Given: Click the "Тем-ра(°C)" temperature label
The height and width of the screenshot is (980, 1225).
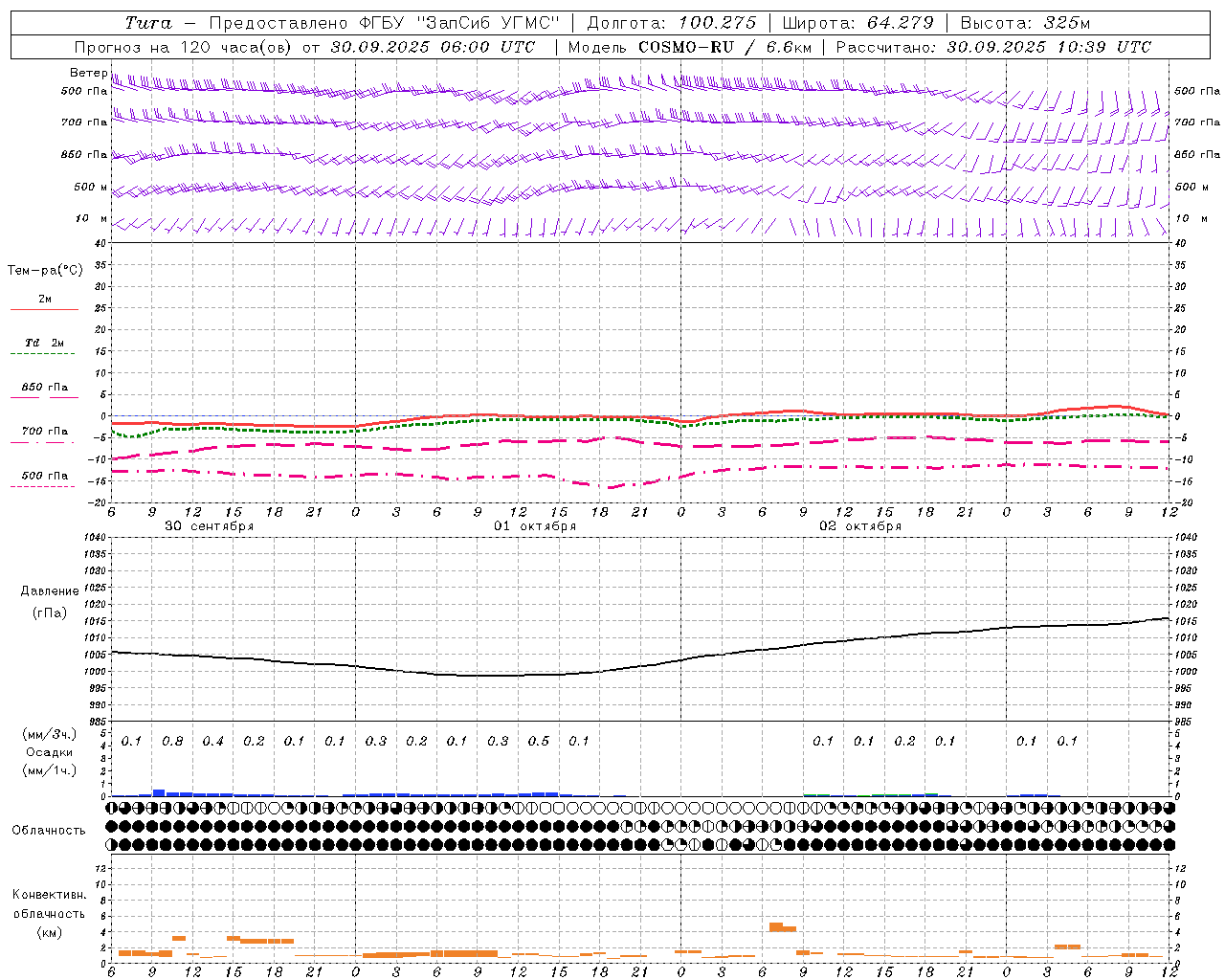Looking at the screenshot, I should [x=45, y=271].
